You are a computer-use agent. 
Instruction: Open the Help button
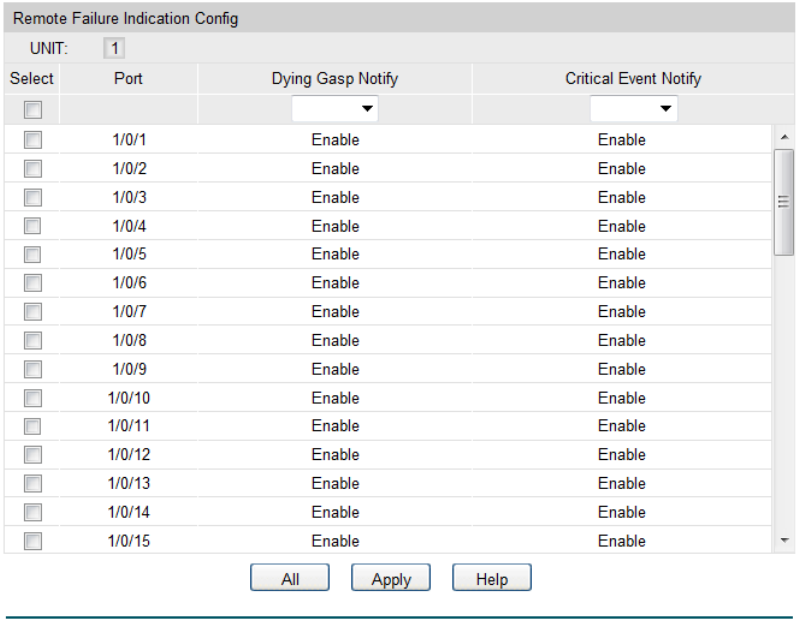492,579
